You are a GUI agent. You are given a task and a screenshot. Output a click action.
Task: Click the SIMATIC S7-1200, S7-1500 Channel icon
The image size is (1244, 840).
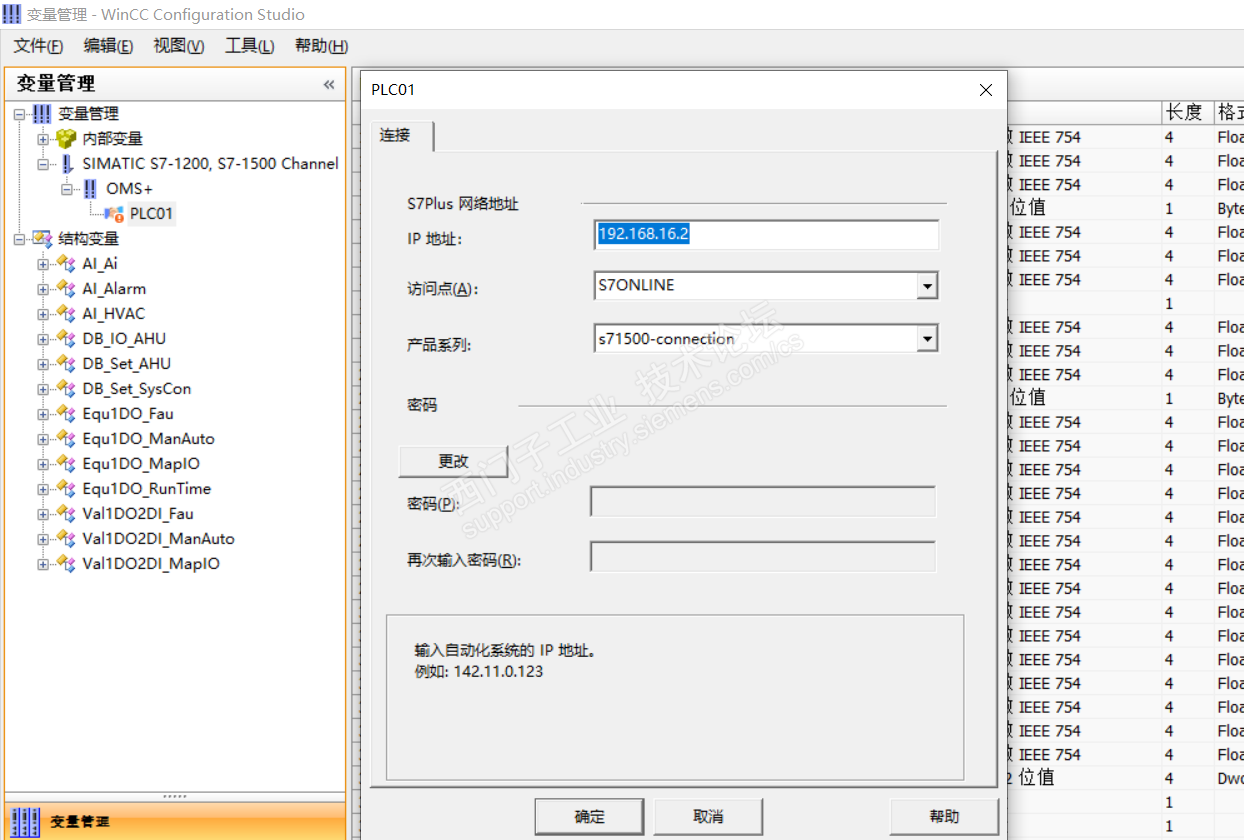(x=67, y=164)
